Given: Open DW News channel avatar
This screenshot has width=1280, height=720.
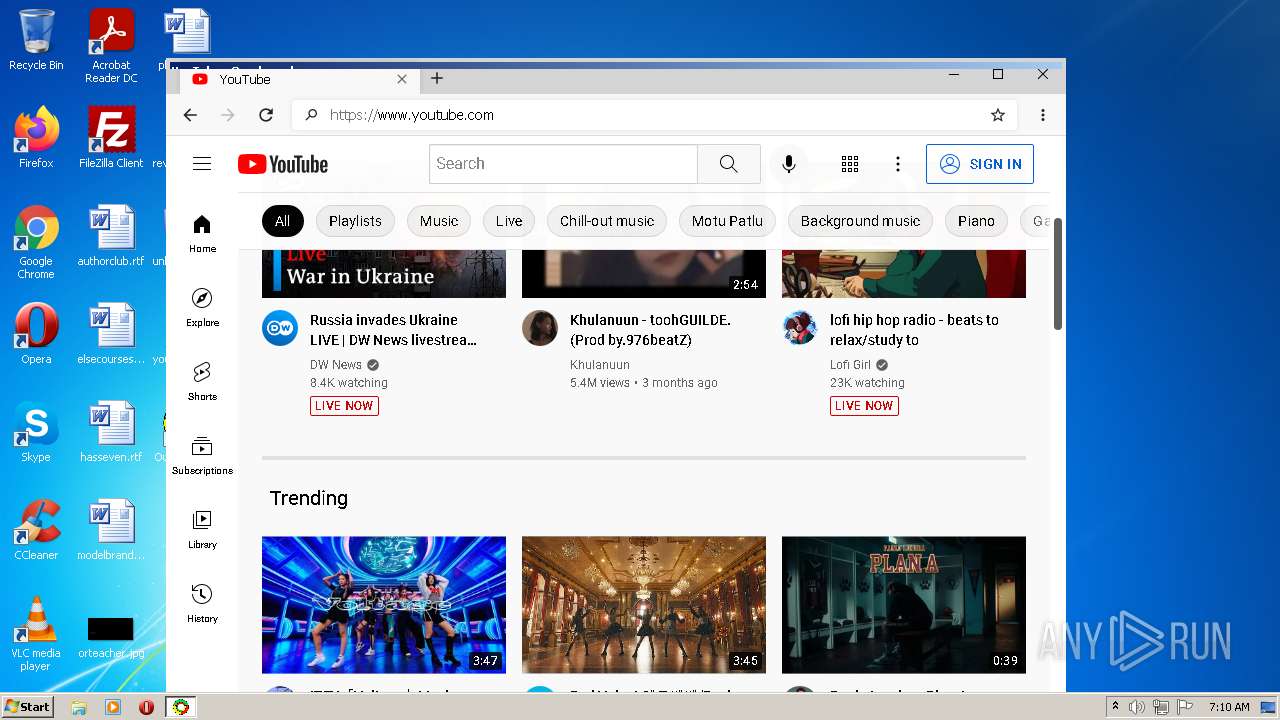Looking at the screenshot, I should tap(280, 328).
